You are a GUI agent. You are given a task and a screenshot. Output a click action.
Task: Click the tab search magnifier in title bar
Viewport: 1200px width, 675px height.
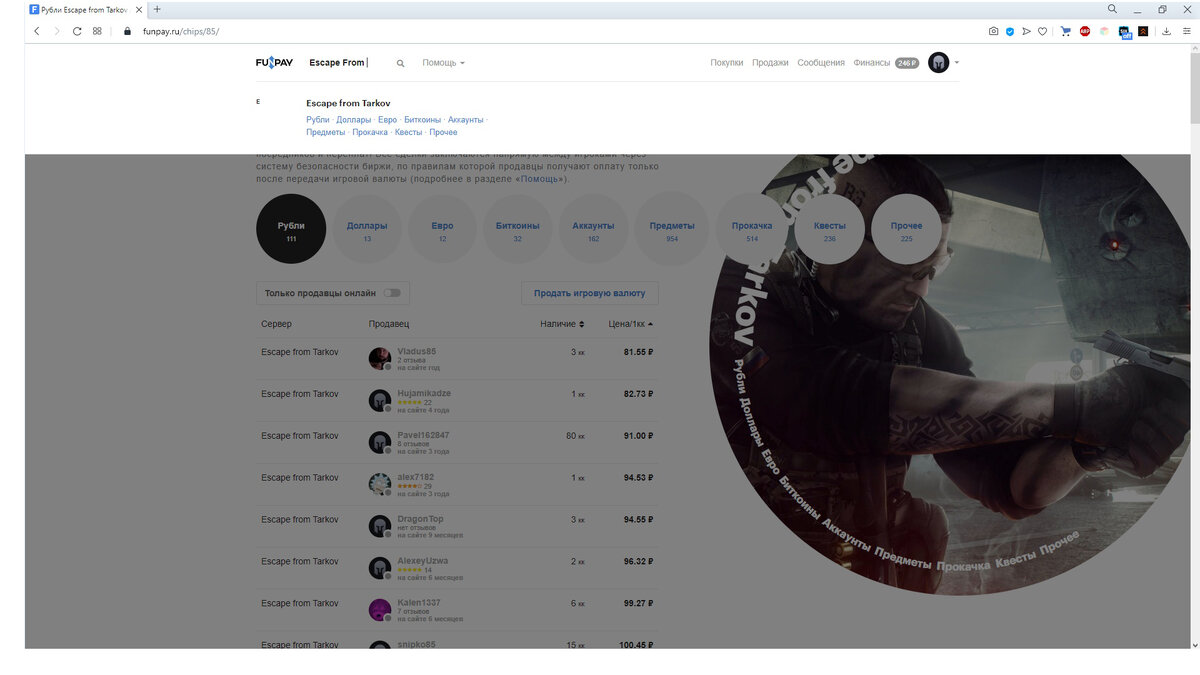pyautogui.click(x=1112, y=9)
